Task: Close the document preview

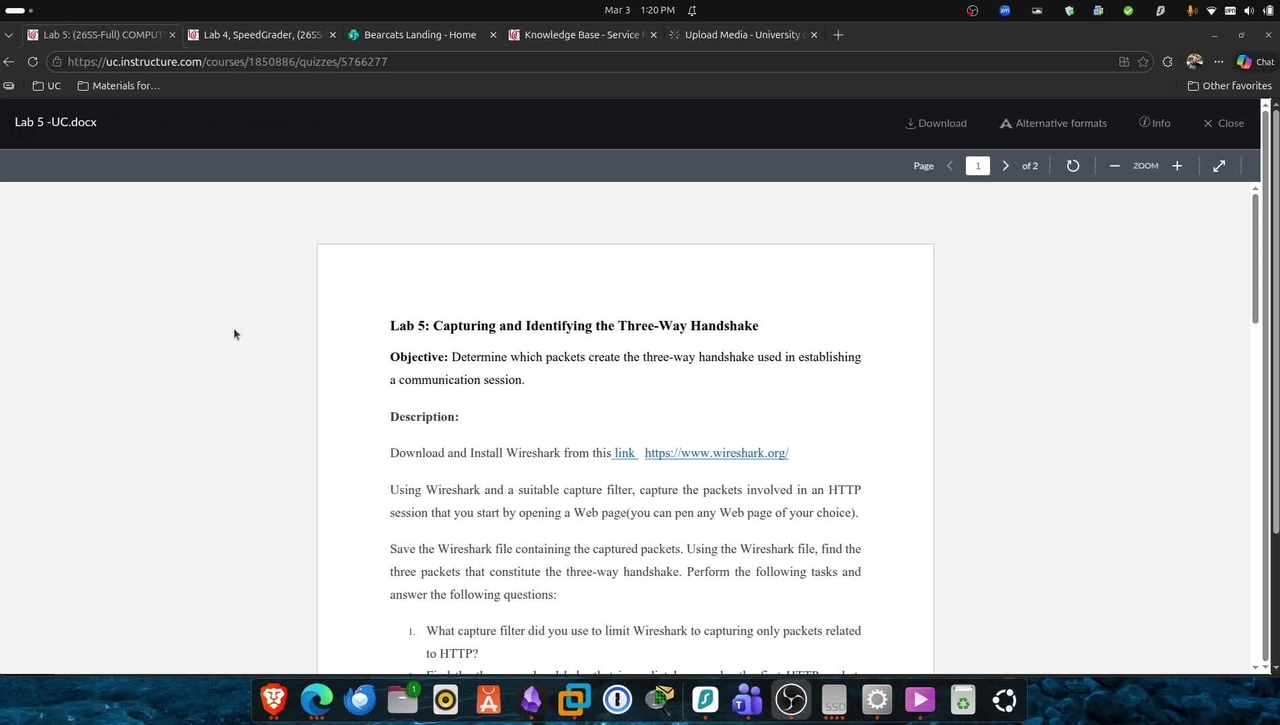Action: click(x=1223, y=123)
